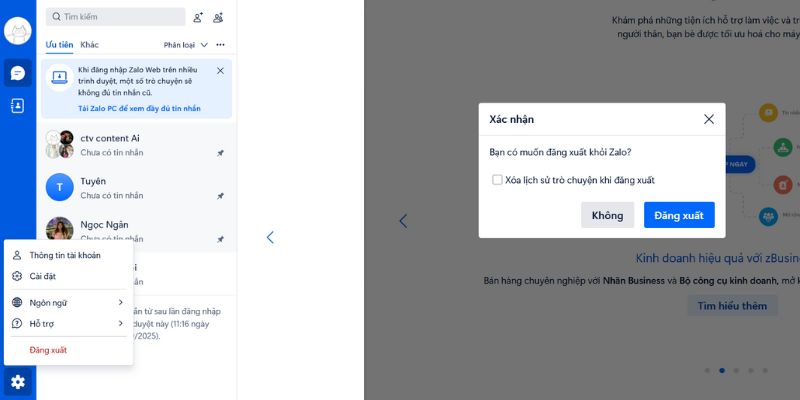Image resolution: width=800 pixels, height=400 pixels.
Task: Dismiss the Zalo Web login notice banner
Action: pos(220,71)
